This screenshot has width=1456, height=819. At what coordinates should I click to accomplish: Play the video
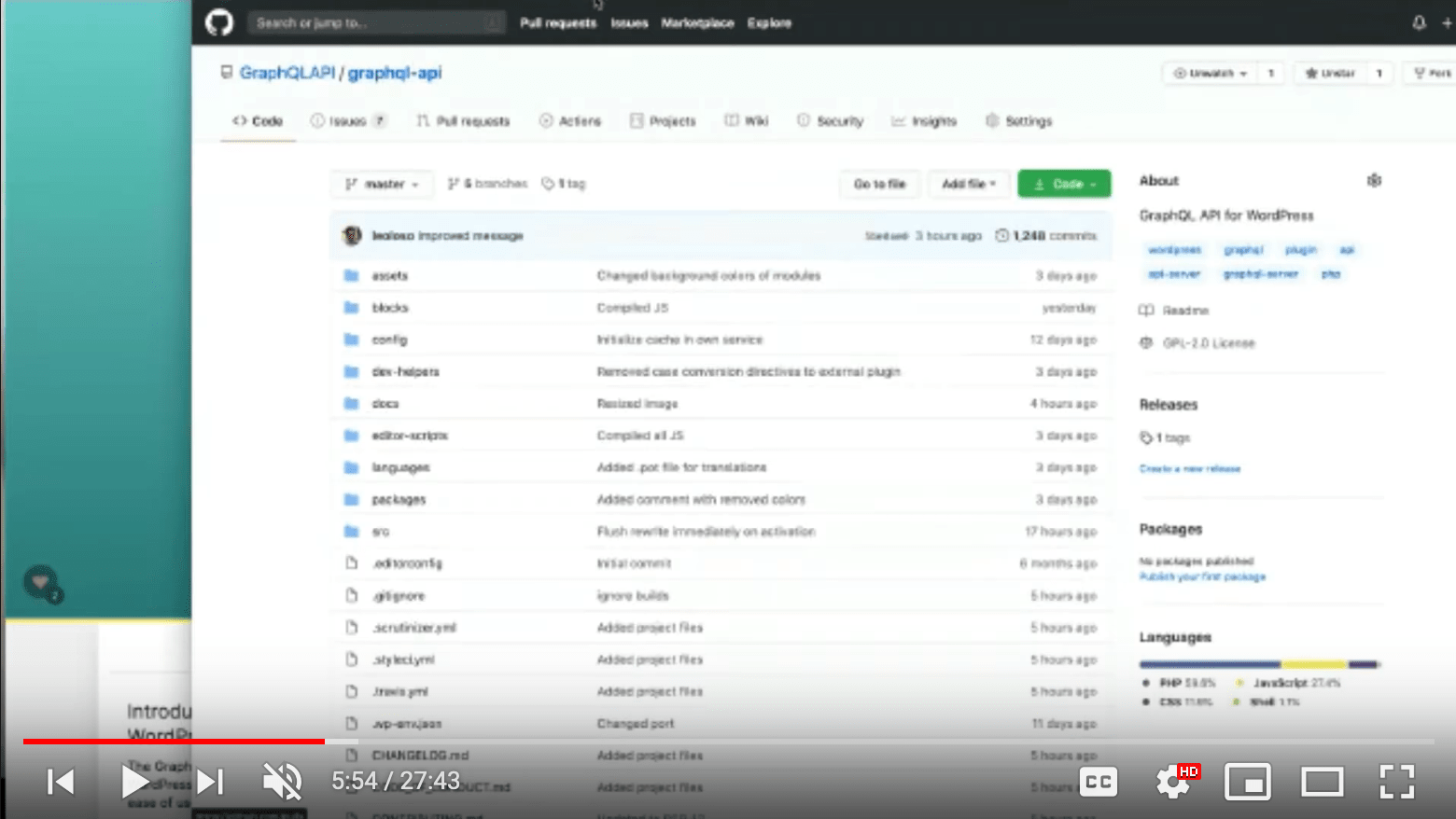(134, 781)
